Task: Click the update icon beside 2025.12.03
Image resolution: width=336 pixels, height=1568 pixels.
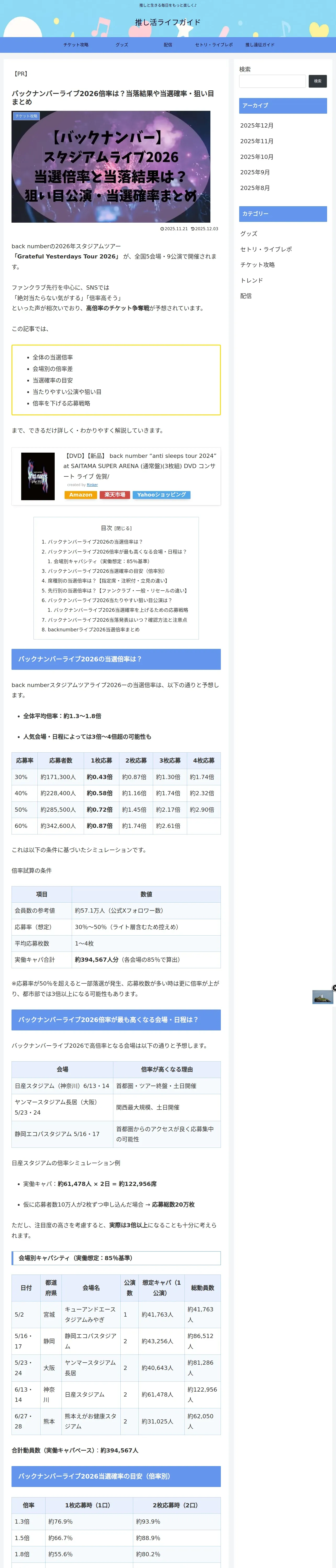Action: 193,229
